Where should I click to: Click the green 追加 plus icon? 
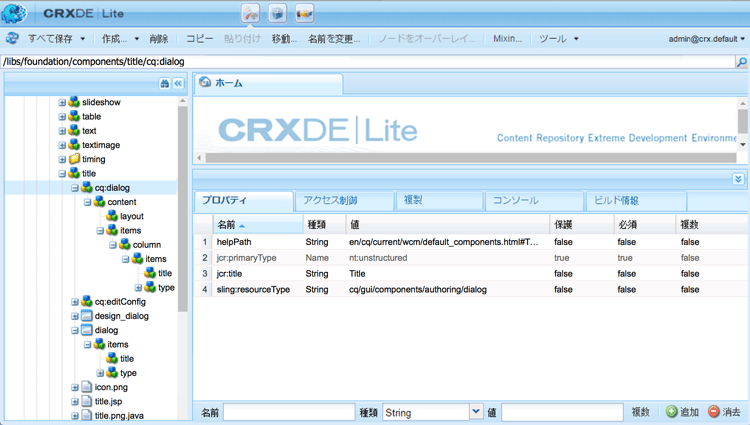point(672,411)
